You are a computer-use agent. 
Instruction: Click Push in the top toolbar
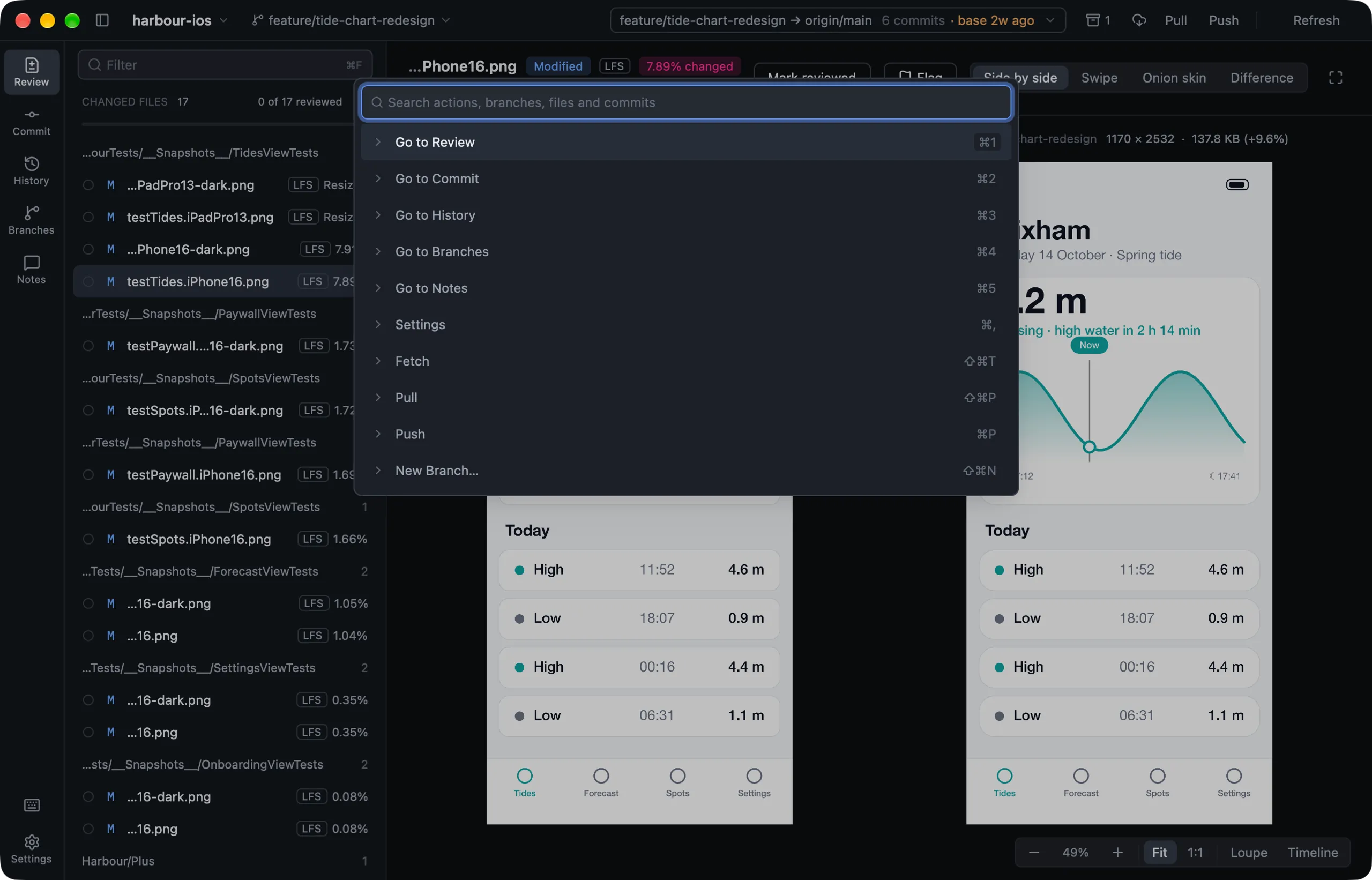(1224, 20)
